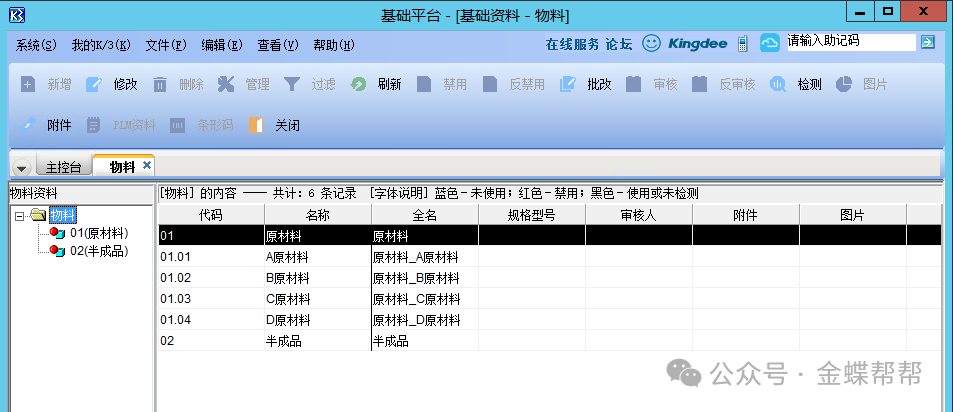Switch to the 主控台 tab

65,167
